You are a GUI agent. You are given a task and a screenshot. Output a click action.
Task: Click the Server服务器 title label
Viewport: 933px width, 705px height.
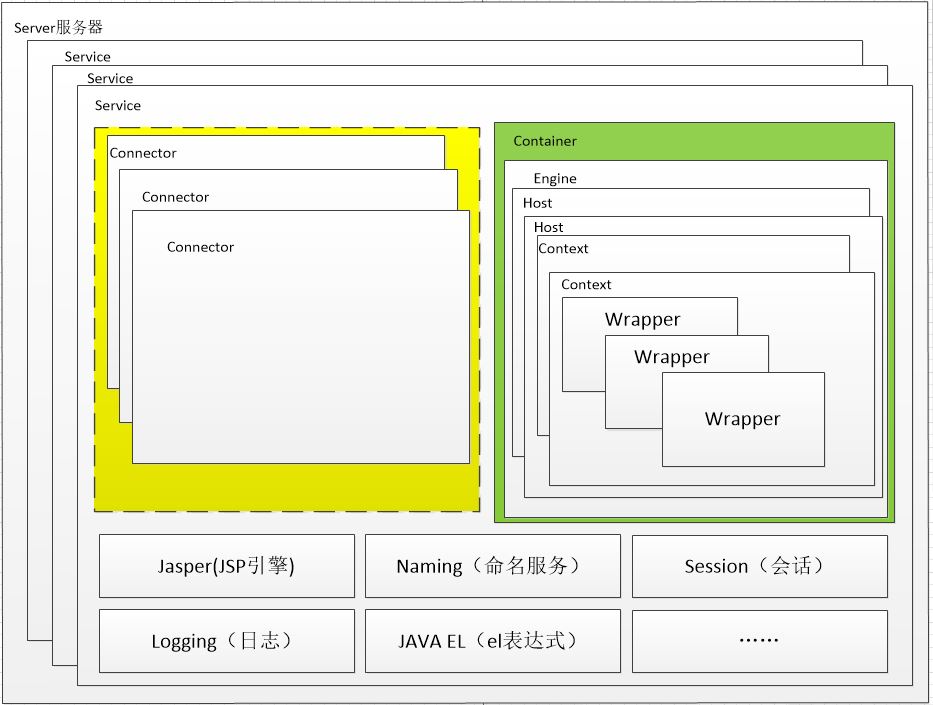point(58,28)
